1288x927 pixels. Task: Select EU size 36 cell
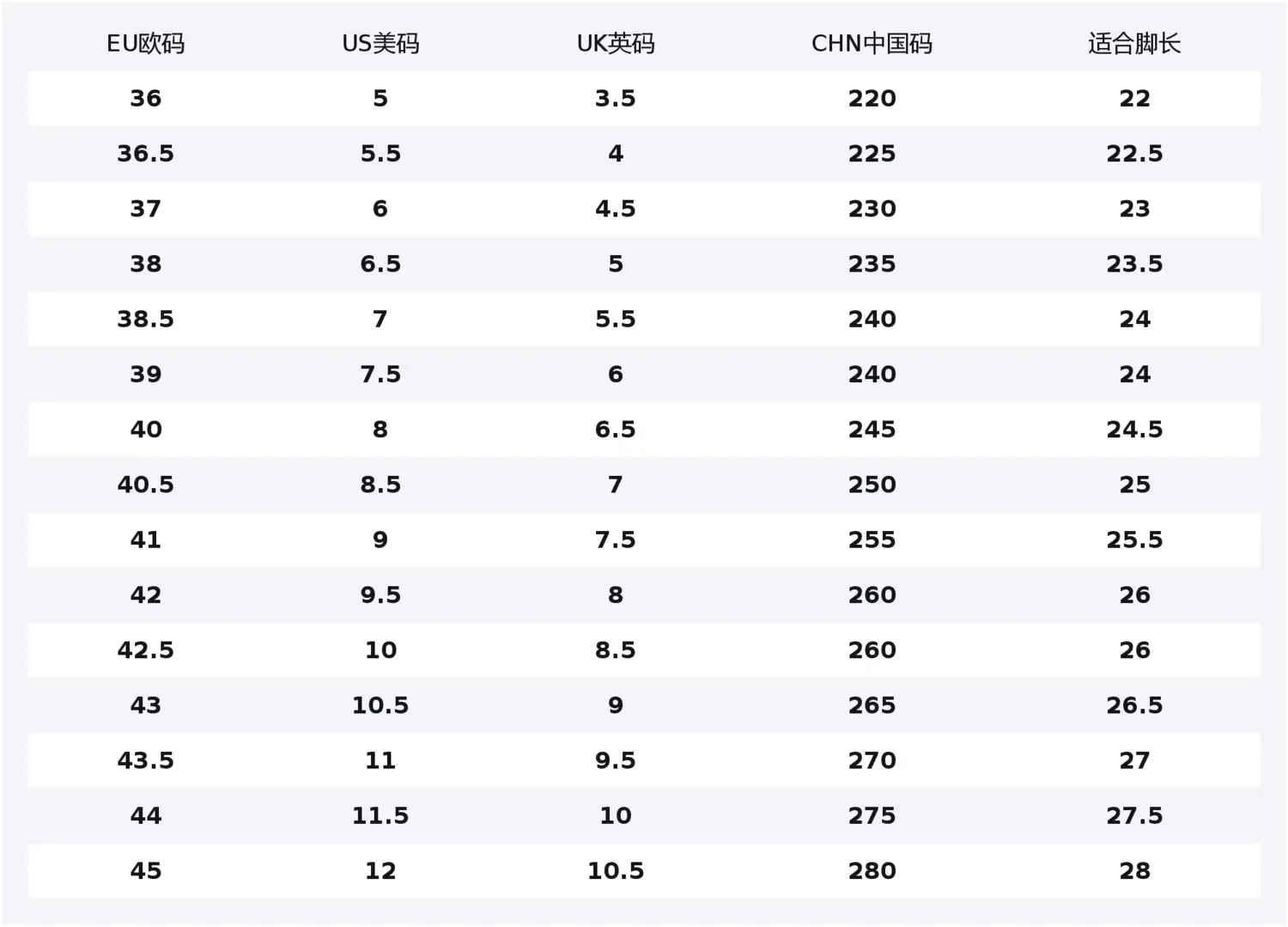point(145,99)
